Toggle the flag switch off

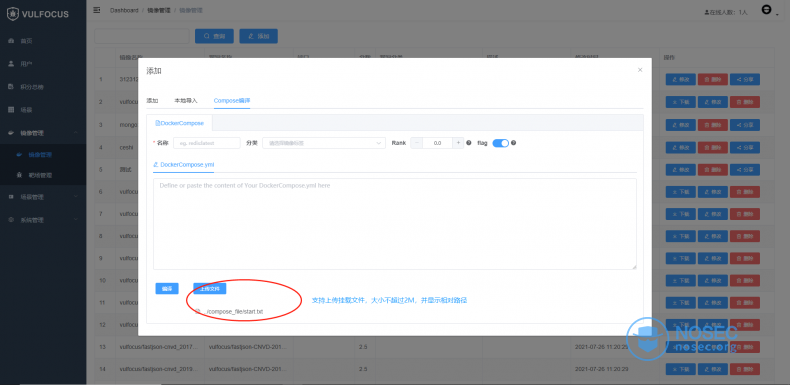tap(500, 143)
